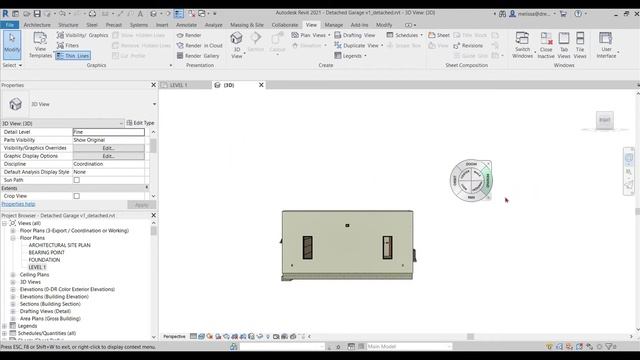The height and width of the screenshot is (360, 640).
Task: Click user account sign-in button
Action: [530, 13]
